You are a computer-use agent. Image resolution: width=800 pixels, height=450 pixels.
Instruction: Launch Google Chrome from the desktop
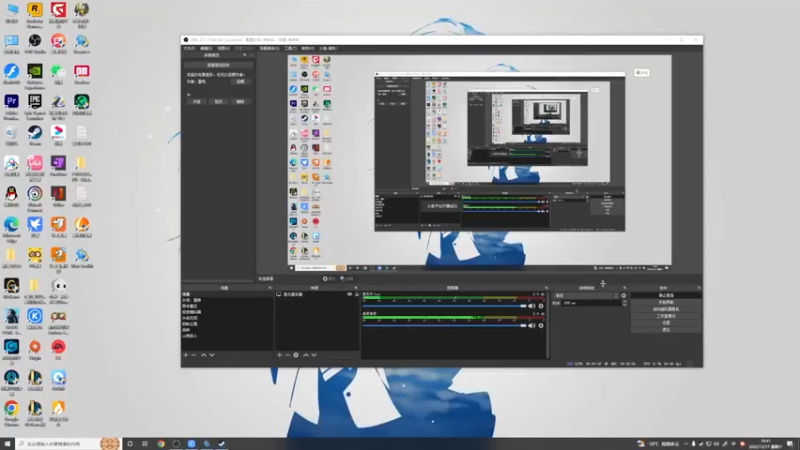pos(11,412)
